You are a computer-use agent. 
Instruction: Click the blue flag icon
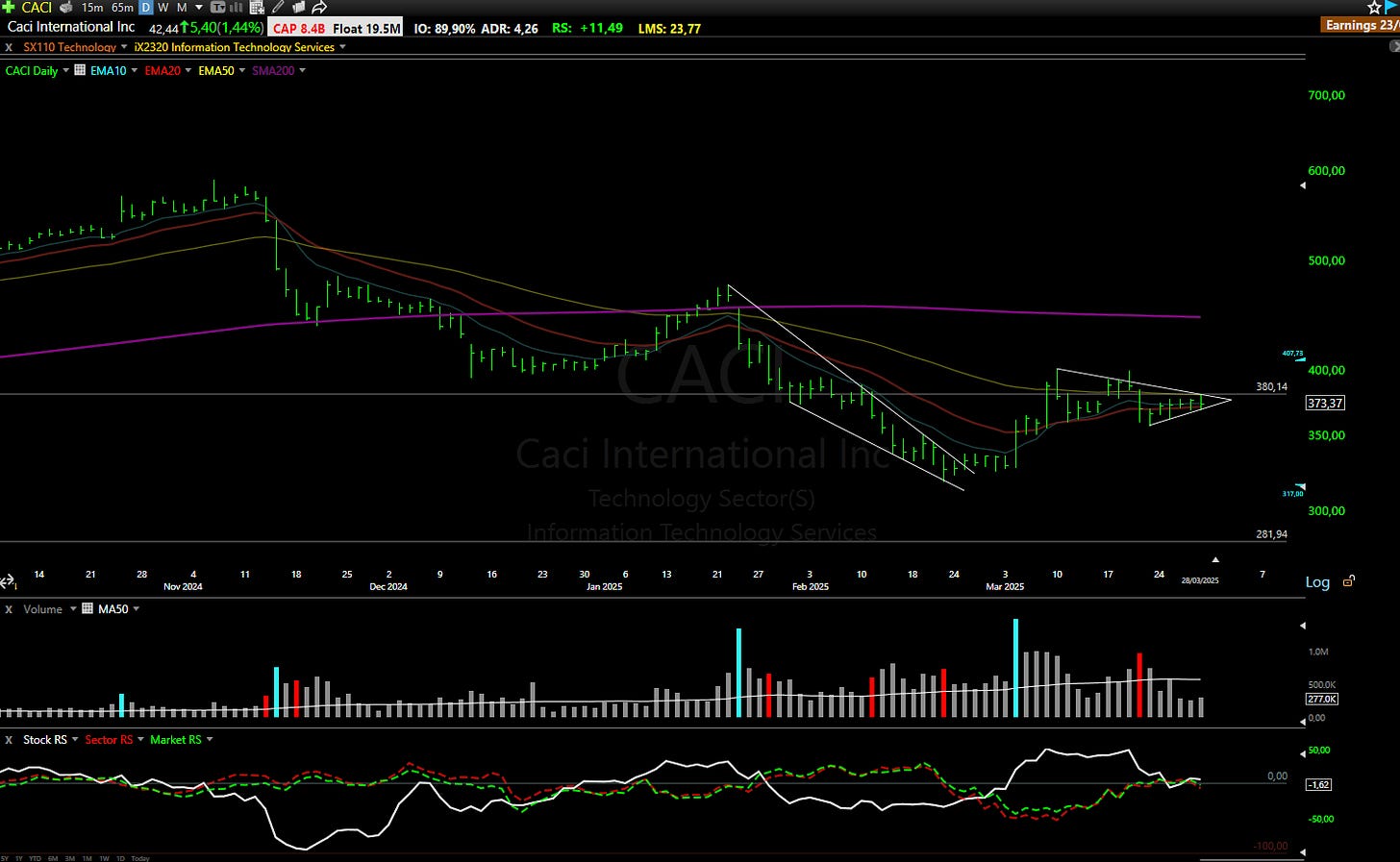click(x=1391, y=8)
